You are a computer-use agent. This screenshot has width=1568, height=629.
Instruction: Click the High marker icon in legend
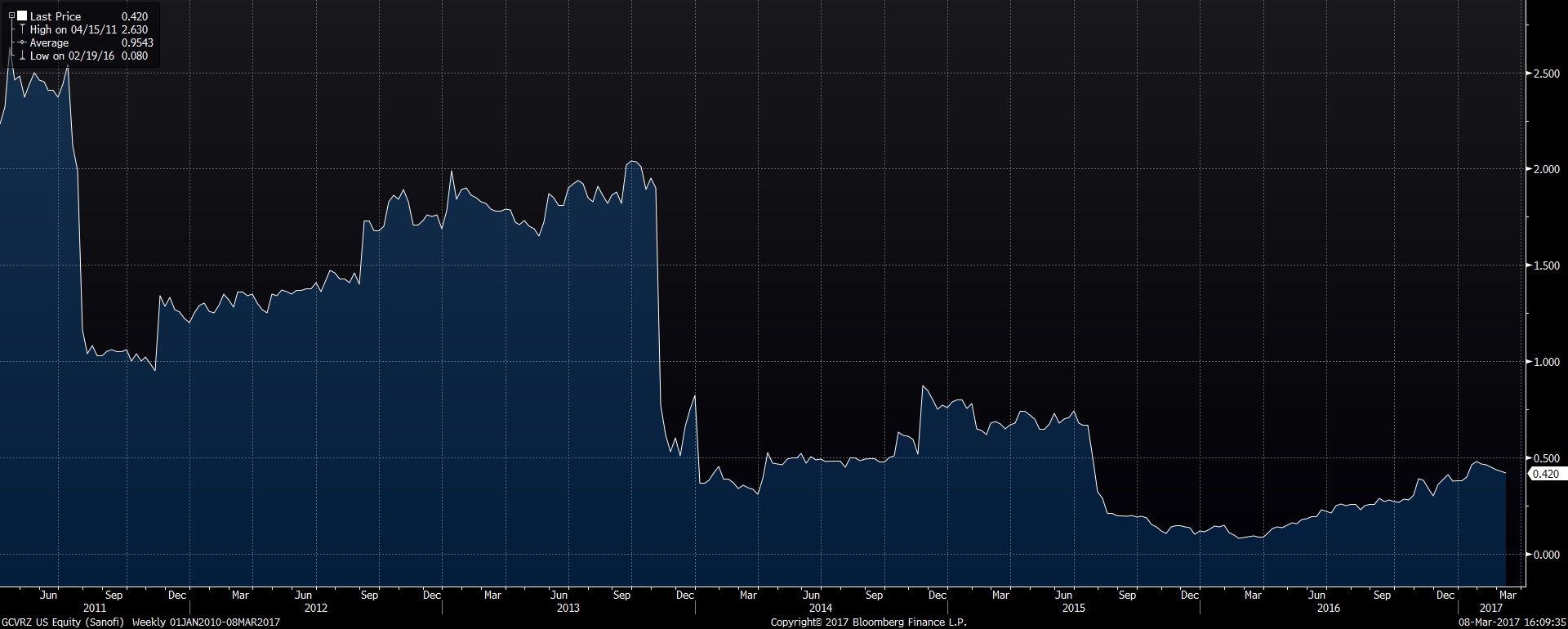coord(22,29)
